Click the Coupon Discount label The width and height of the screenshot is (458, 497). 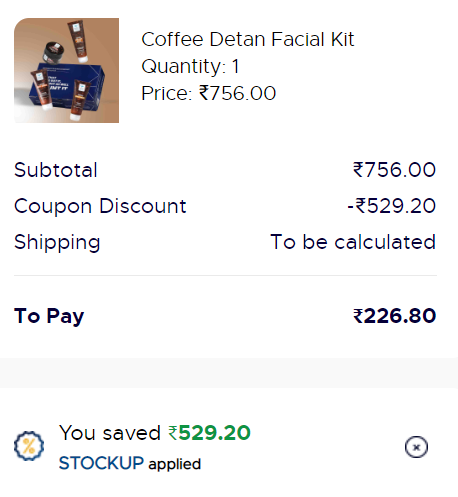[x=100, y=206]
